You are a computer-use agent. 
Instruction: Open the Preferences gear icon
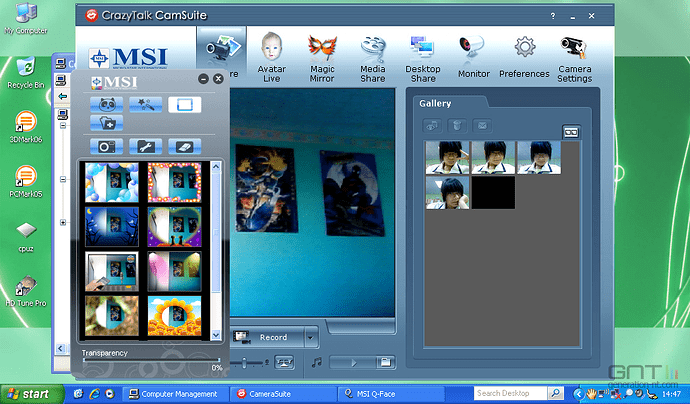coord(524,56)
